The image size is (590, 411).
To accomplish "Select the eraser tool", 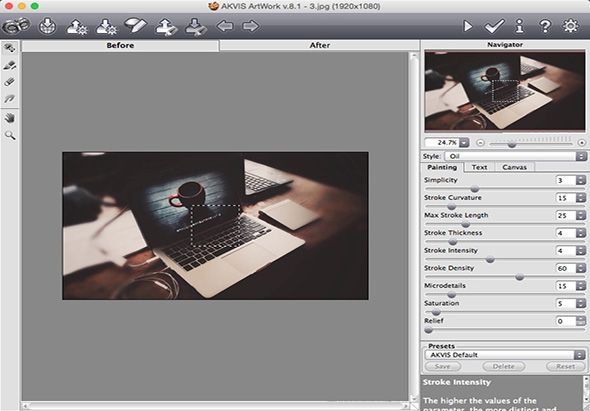I will click(9, 82).
